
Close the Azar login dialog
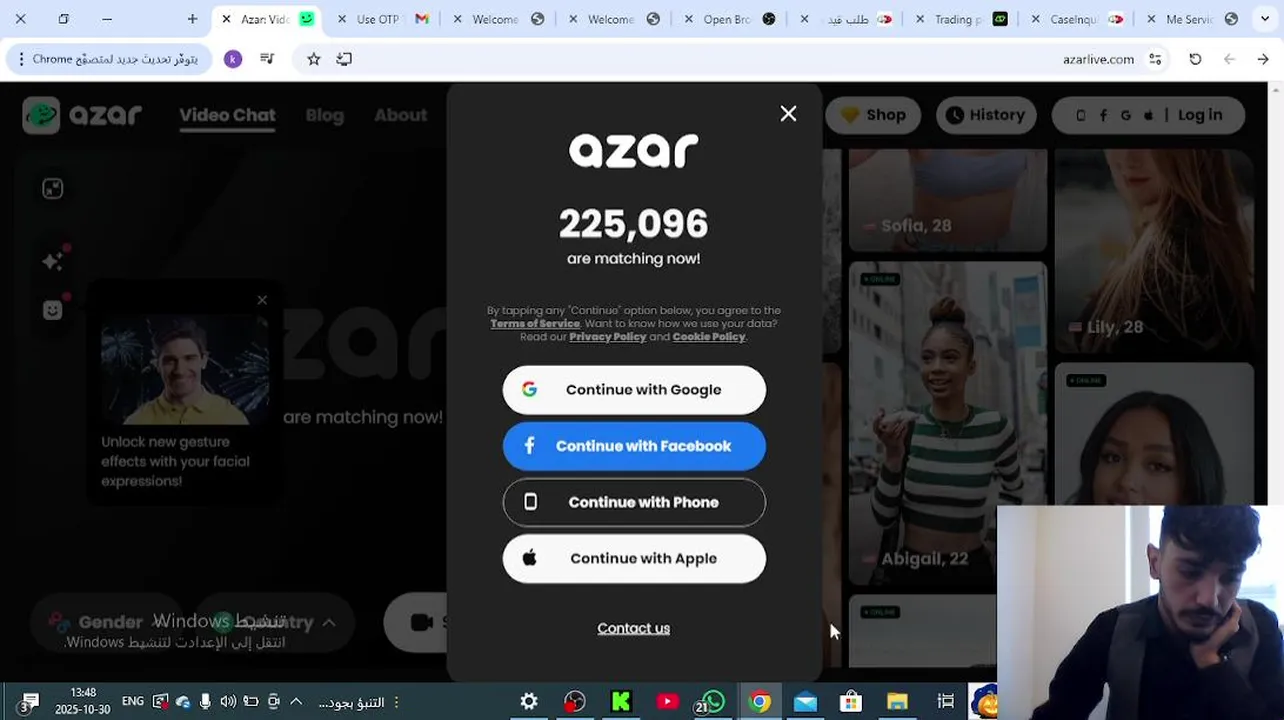pos(788,114)
